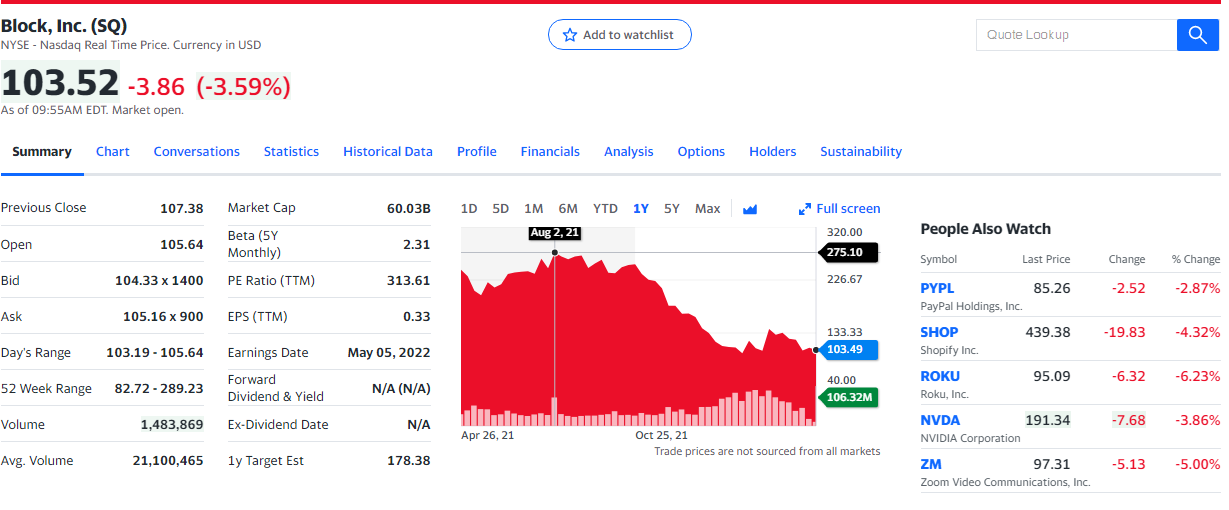Click the Market Cap value 60.03B
Screen dimensions: 1229x510
408,208
